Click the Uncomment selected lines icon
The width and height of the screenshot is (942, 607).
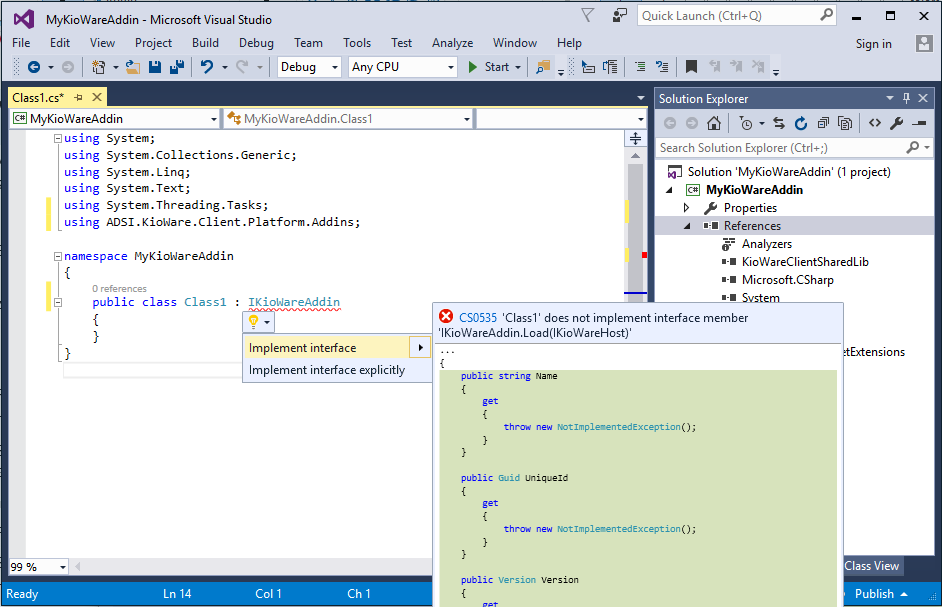[x=662, y=67]
